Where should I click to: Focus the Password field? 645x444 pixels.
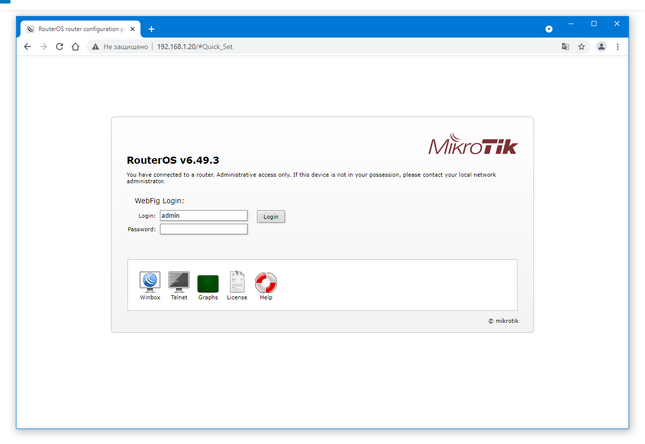(x=204, y=229)
